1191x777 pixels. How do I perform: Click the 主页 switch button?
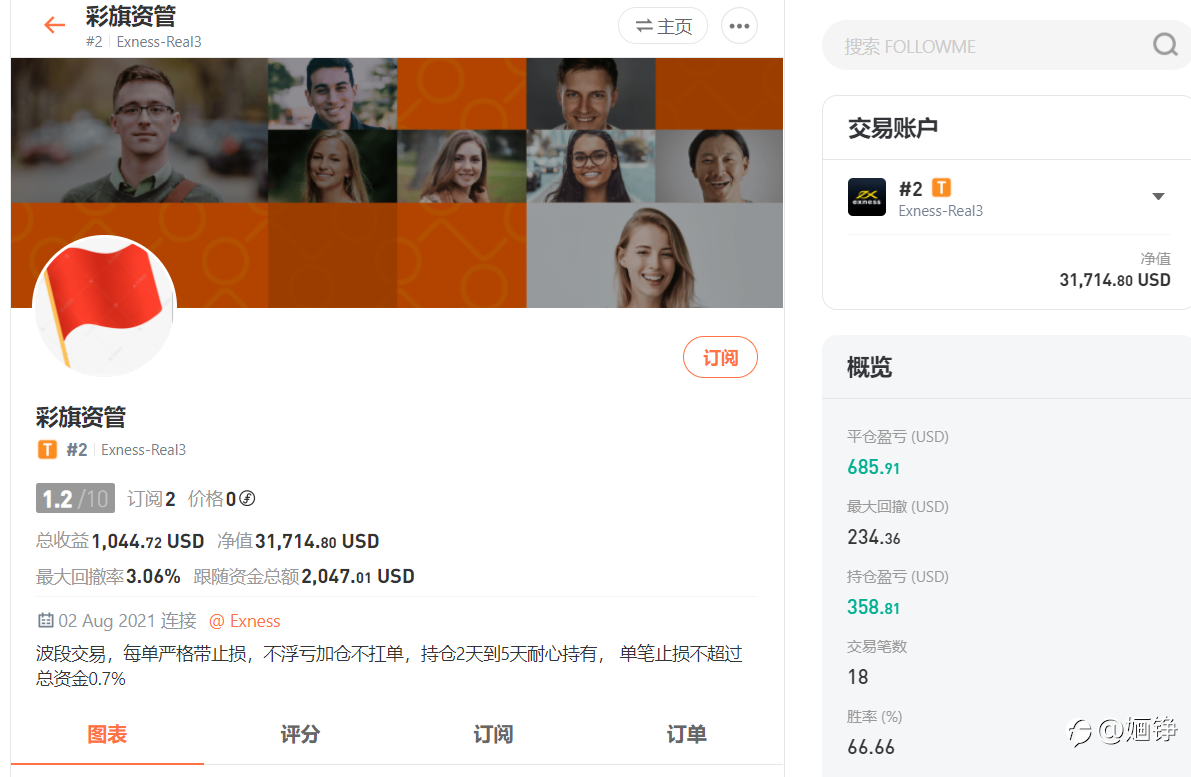point(663,26)
